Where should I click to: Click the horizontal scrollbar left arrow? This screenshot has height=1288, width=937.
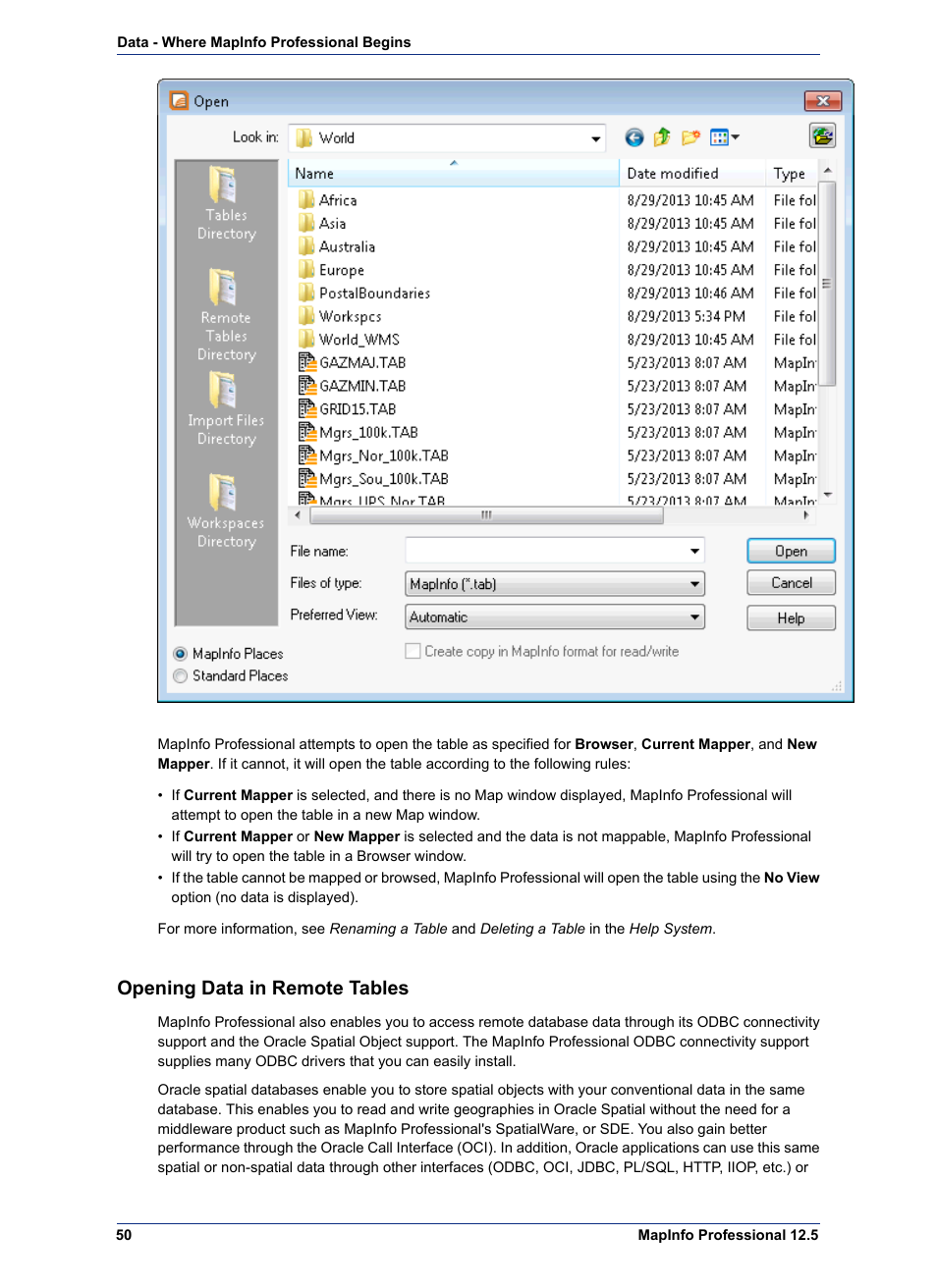tap(298, 514)
